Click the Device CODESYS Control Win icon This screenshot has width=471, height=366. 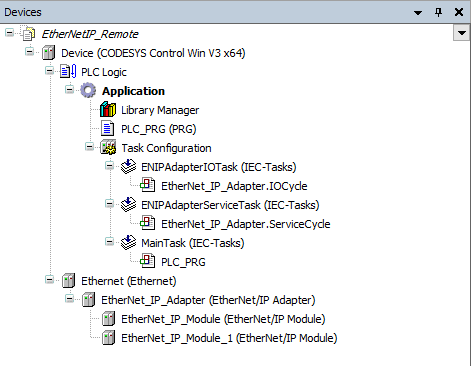click(x=48, y=53)
